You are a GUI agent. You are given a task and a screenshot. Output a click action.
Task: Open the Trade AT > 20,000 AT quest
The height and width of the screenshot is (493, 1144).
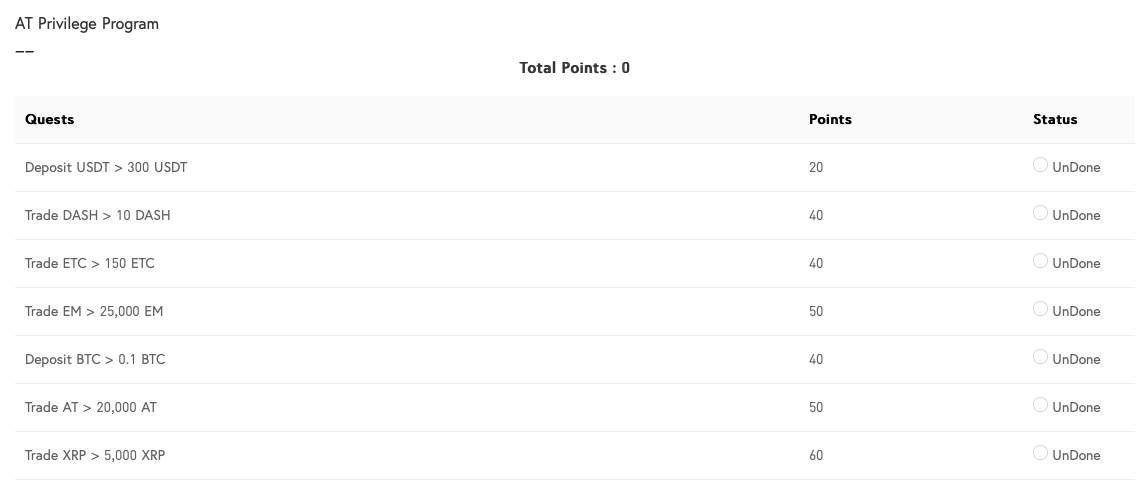(x=90, y=408)
